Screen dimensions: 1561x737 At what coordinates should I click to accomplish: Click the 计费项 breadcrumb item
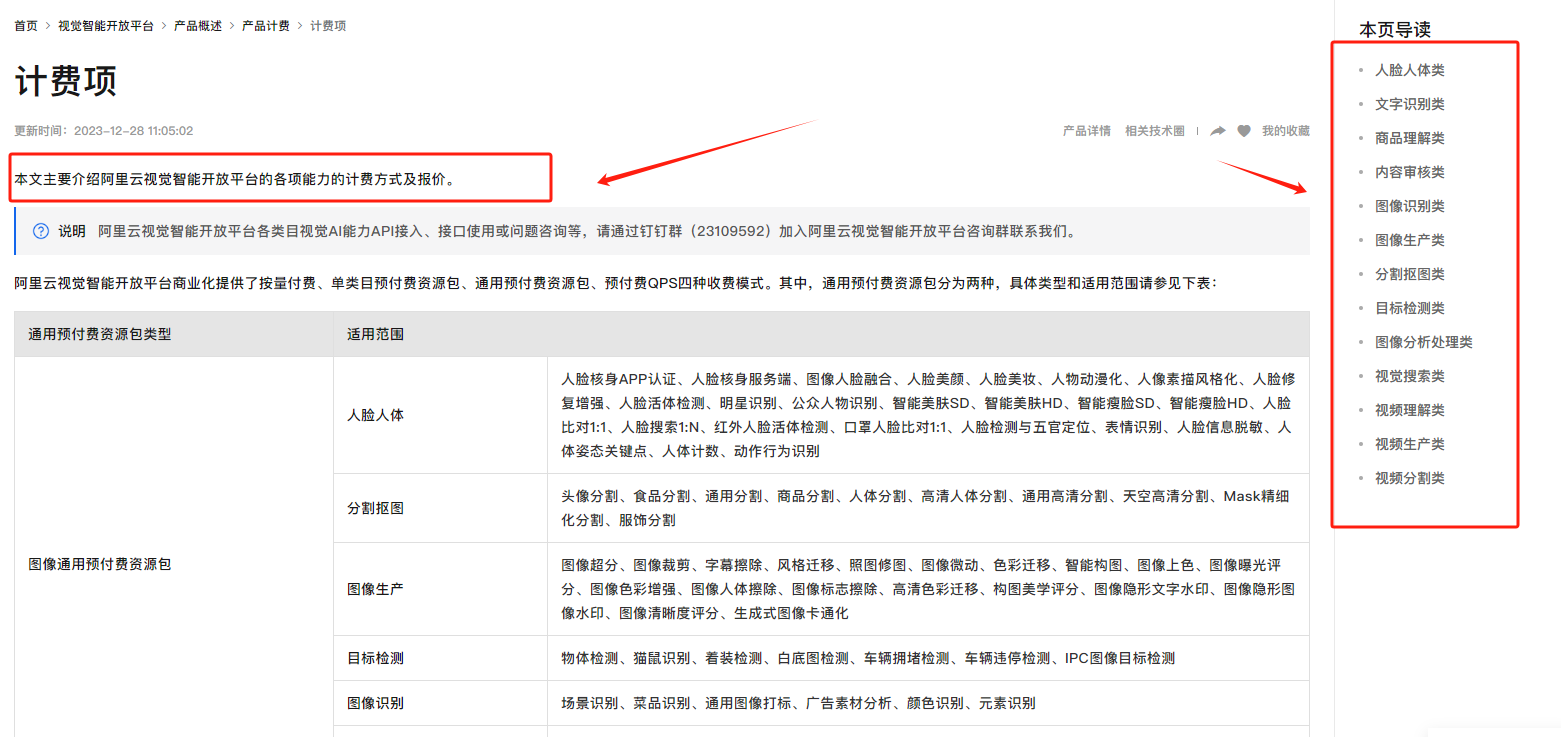click(328, 26)
